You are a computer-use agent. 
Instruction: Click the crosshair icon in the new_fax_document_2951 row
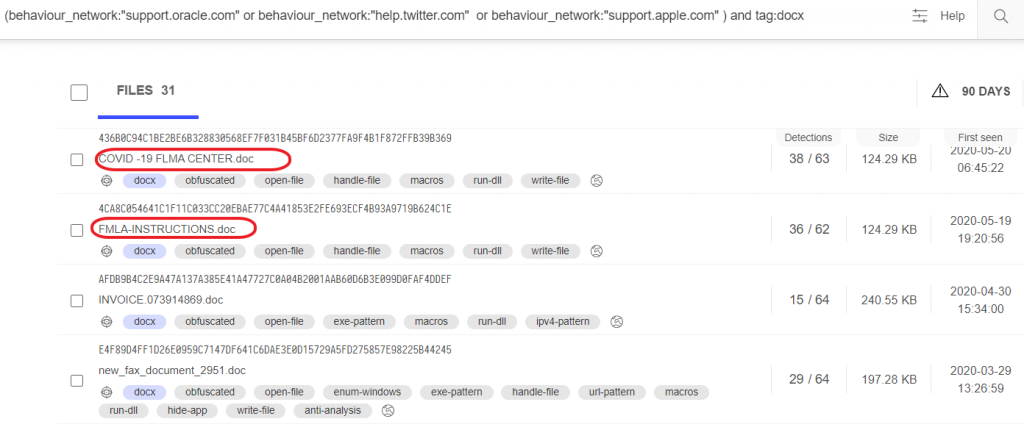pos(106,392)
